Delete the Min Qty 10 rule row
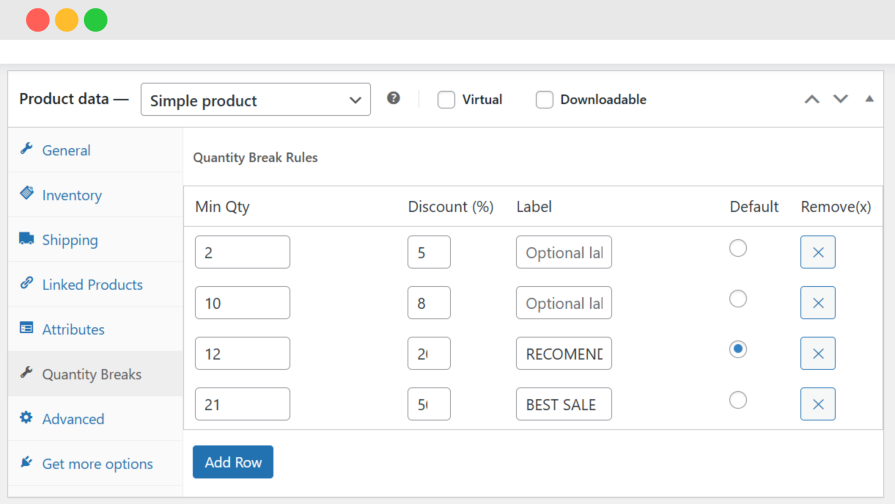 817,303
